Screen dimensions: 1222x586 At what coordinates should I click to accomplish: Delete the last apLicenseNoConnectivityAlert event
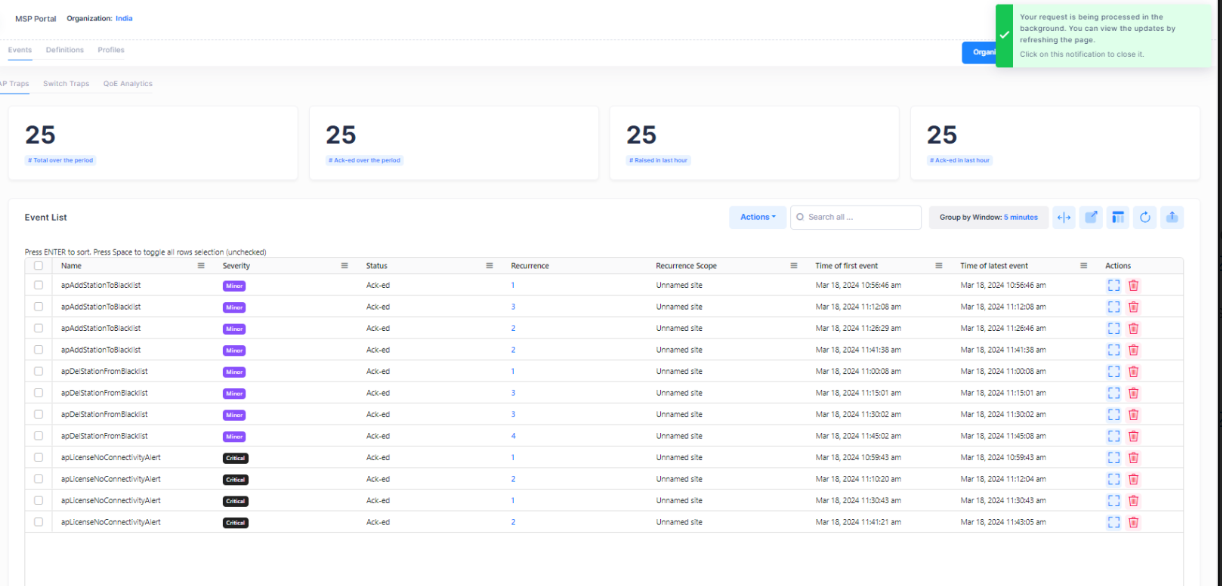pos(1133,522)
